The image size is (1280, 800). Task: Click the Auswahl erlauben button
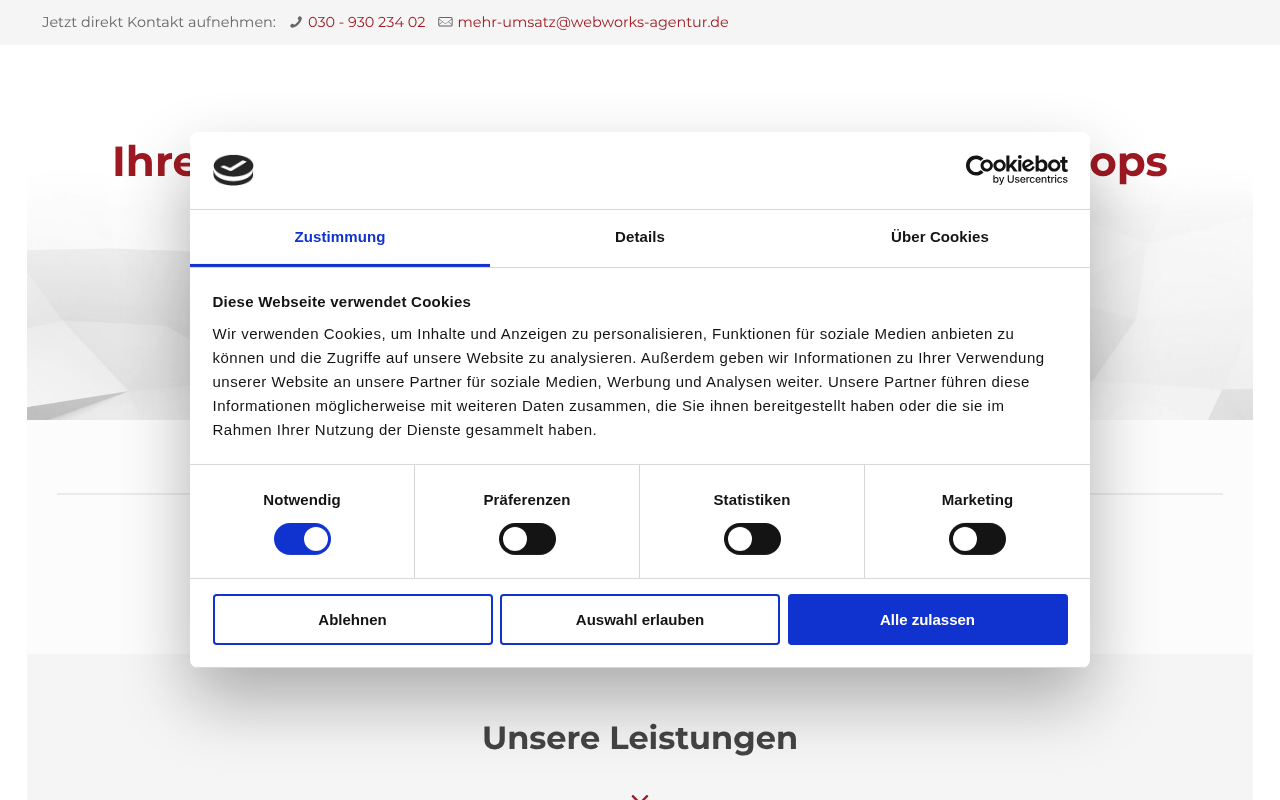(640, 620)
